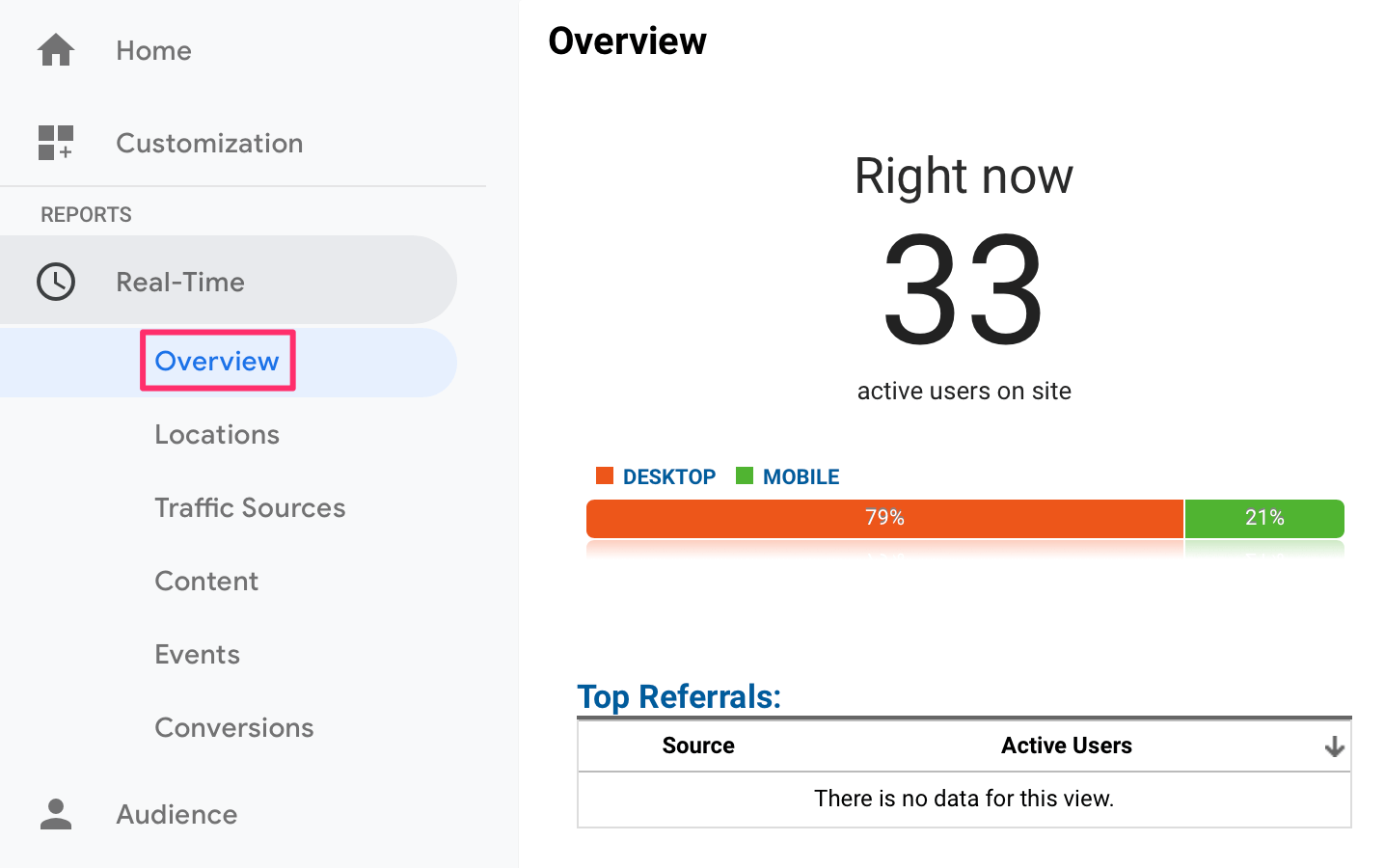Click the Customization grid-plus icon

tap(56, 143)
